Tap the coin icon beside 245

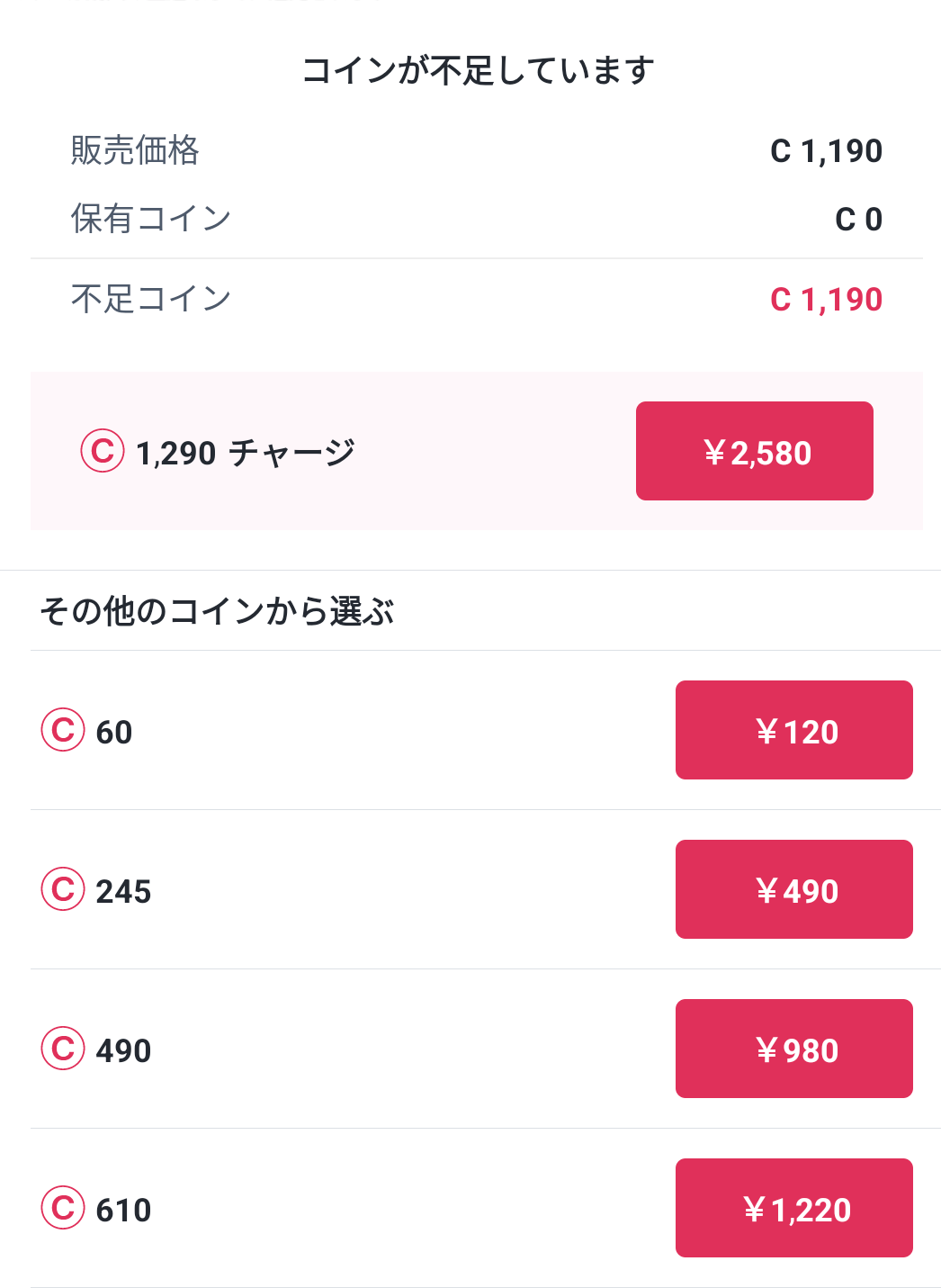(63, 889)
